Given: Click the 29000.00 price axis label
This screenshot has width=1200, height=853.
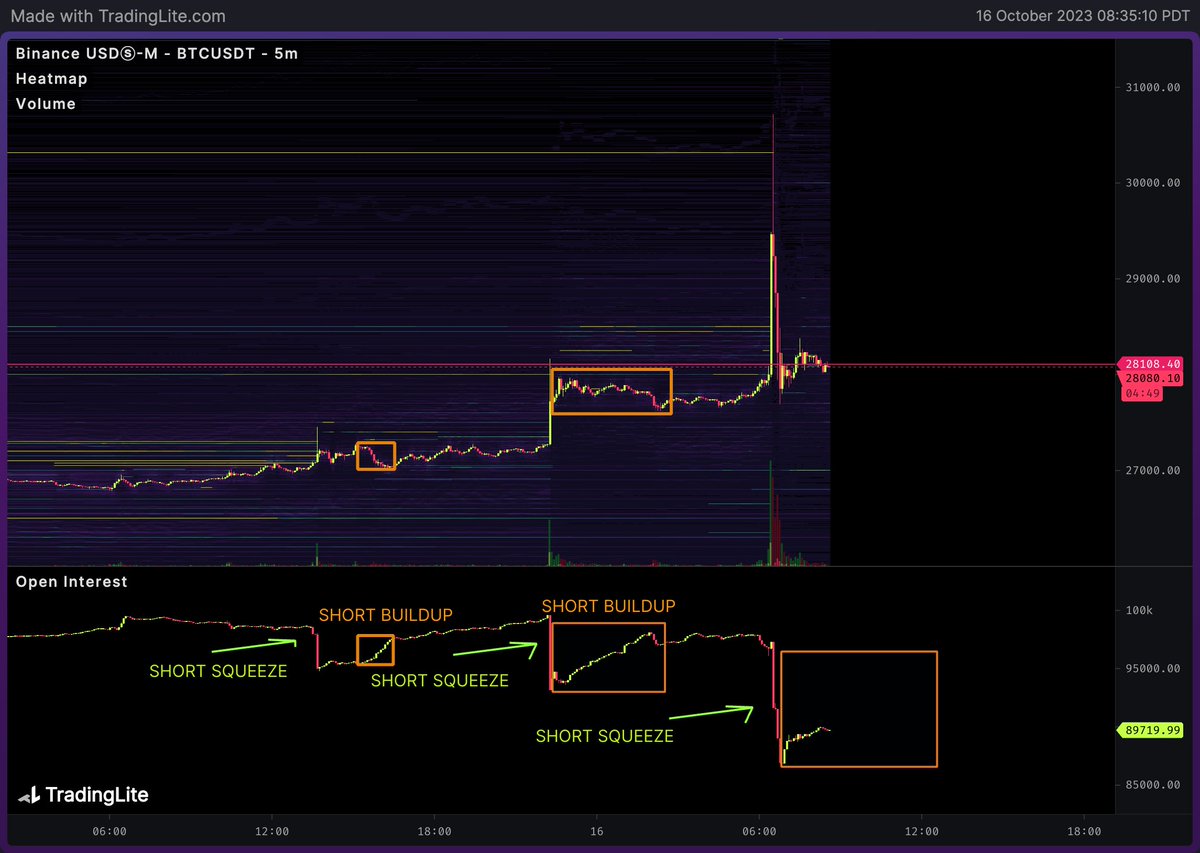Looking at the screenshot, I should tap(1146, 279).
